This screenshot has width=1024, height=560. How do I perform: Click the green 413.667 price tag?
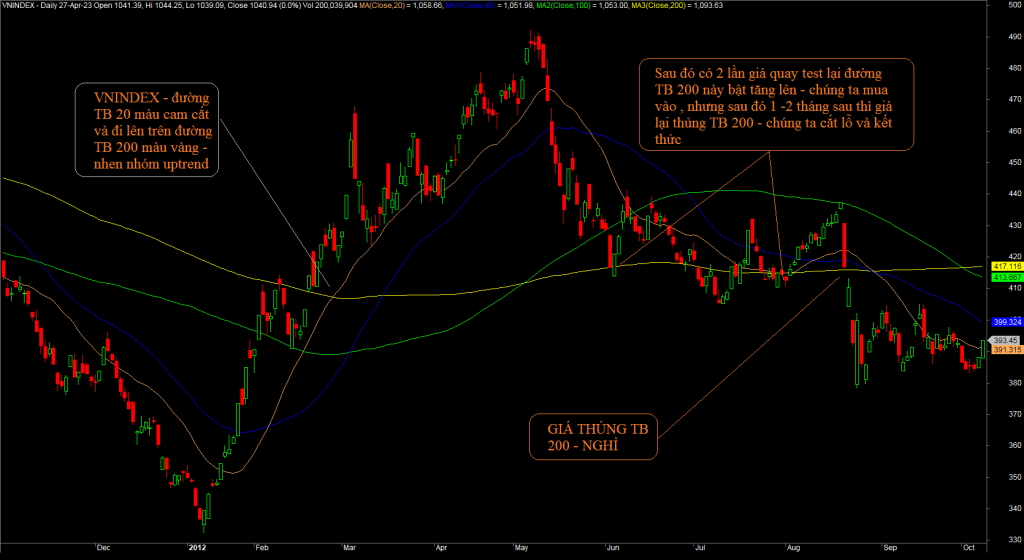(x=1007, y=277)
